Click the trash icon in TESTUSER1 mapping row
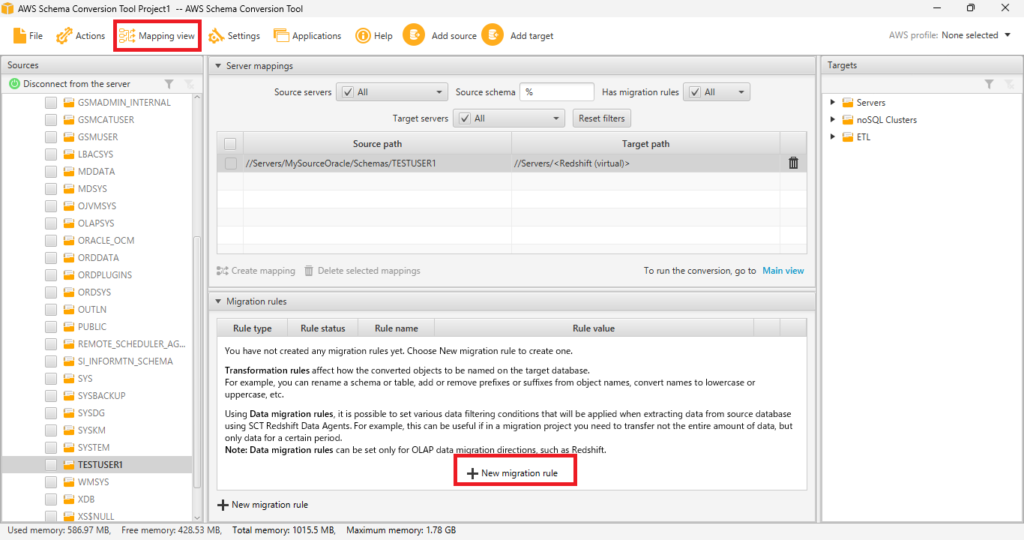 tap(793, 163)
